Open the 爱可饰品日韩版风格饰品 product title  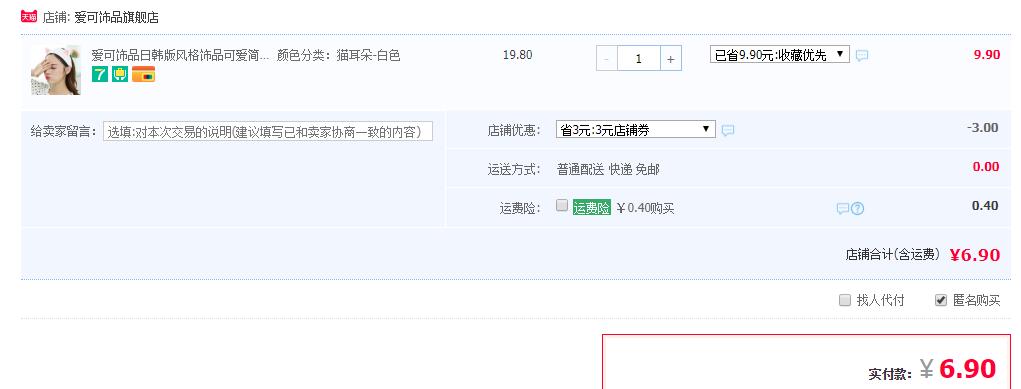[x=180, y=55]
